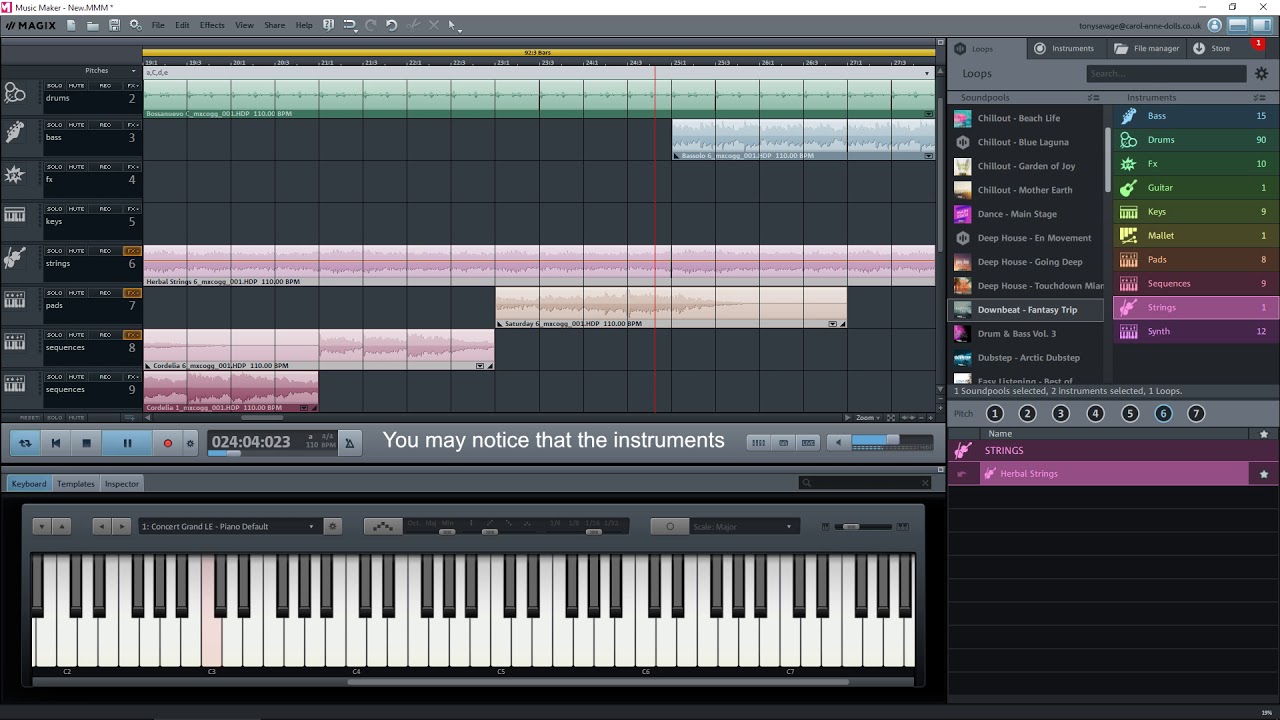The image size is (1280, 720).
Task: Open the Share menu
Action: click(x=274, y=25)
